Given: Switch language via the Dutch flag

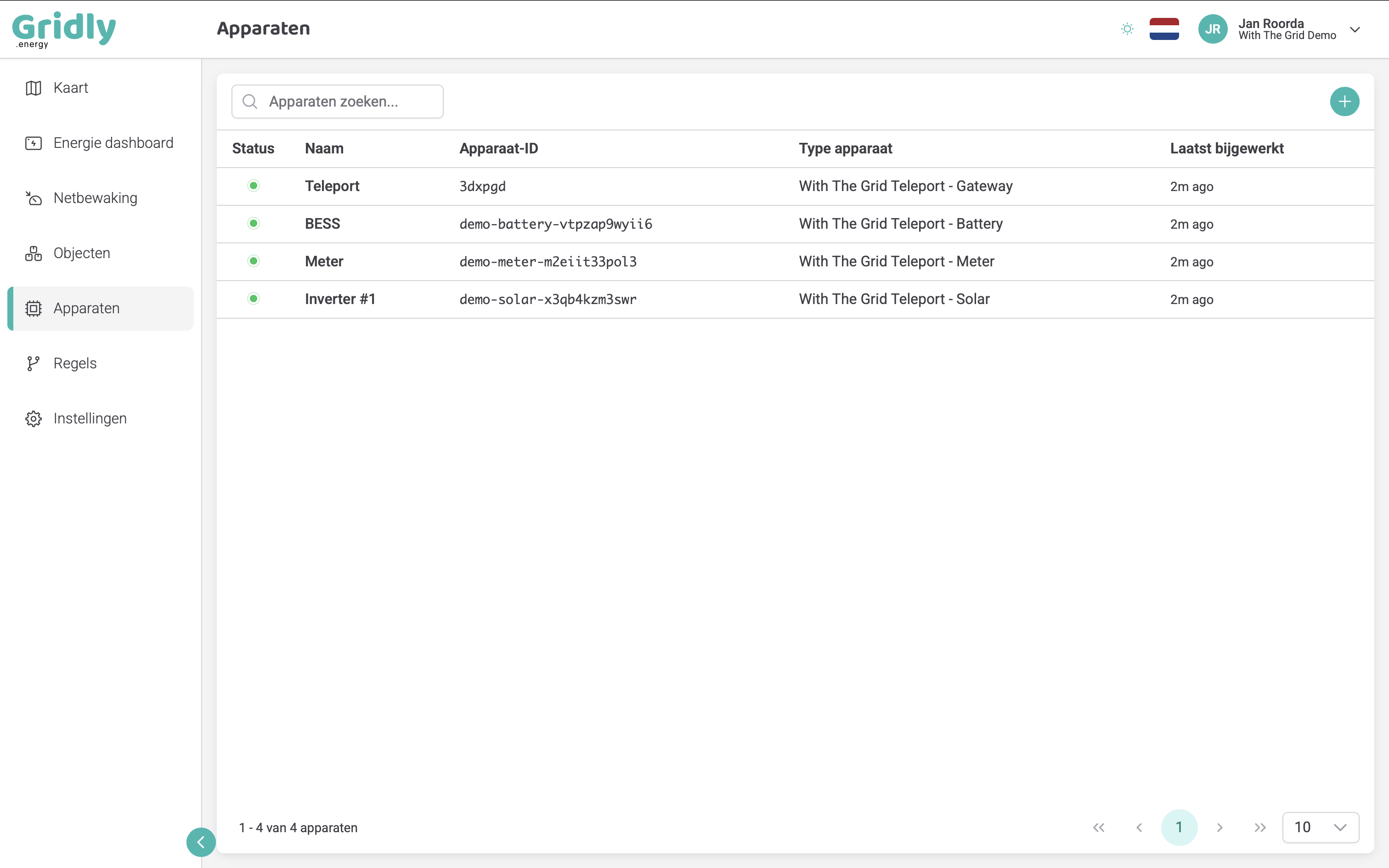Looking at the screenshot, I should [1163, 29].
